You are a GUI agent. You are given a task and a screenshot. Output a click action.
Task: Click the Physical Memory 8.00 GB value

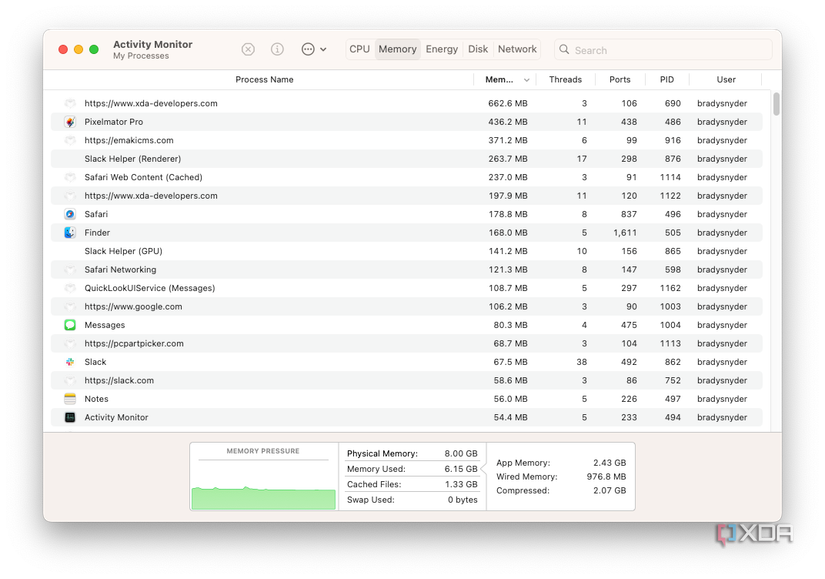coord(461,454)
